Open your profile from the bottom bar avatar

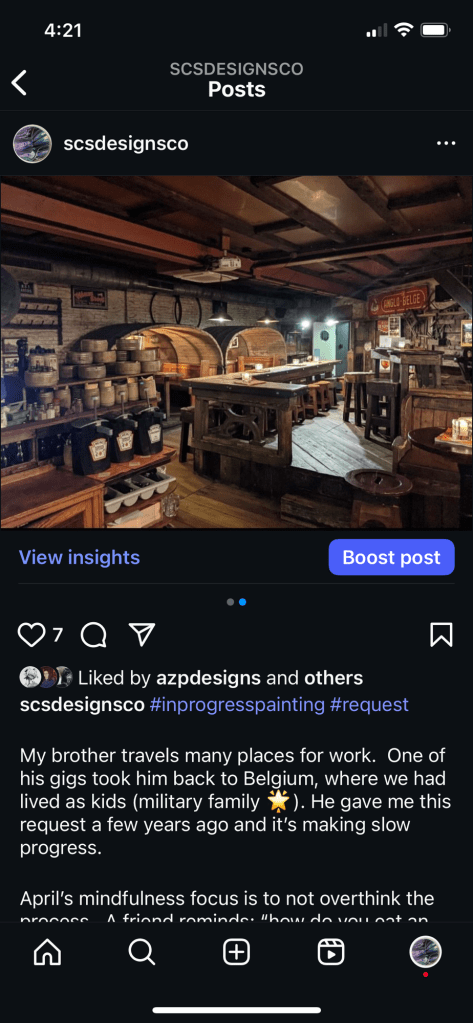click(425, 953)
